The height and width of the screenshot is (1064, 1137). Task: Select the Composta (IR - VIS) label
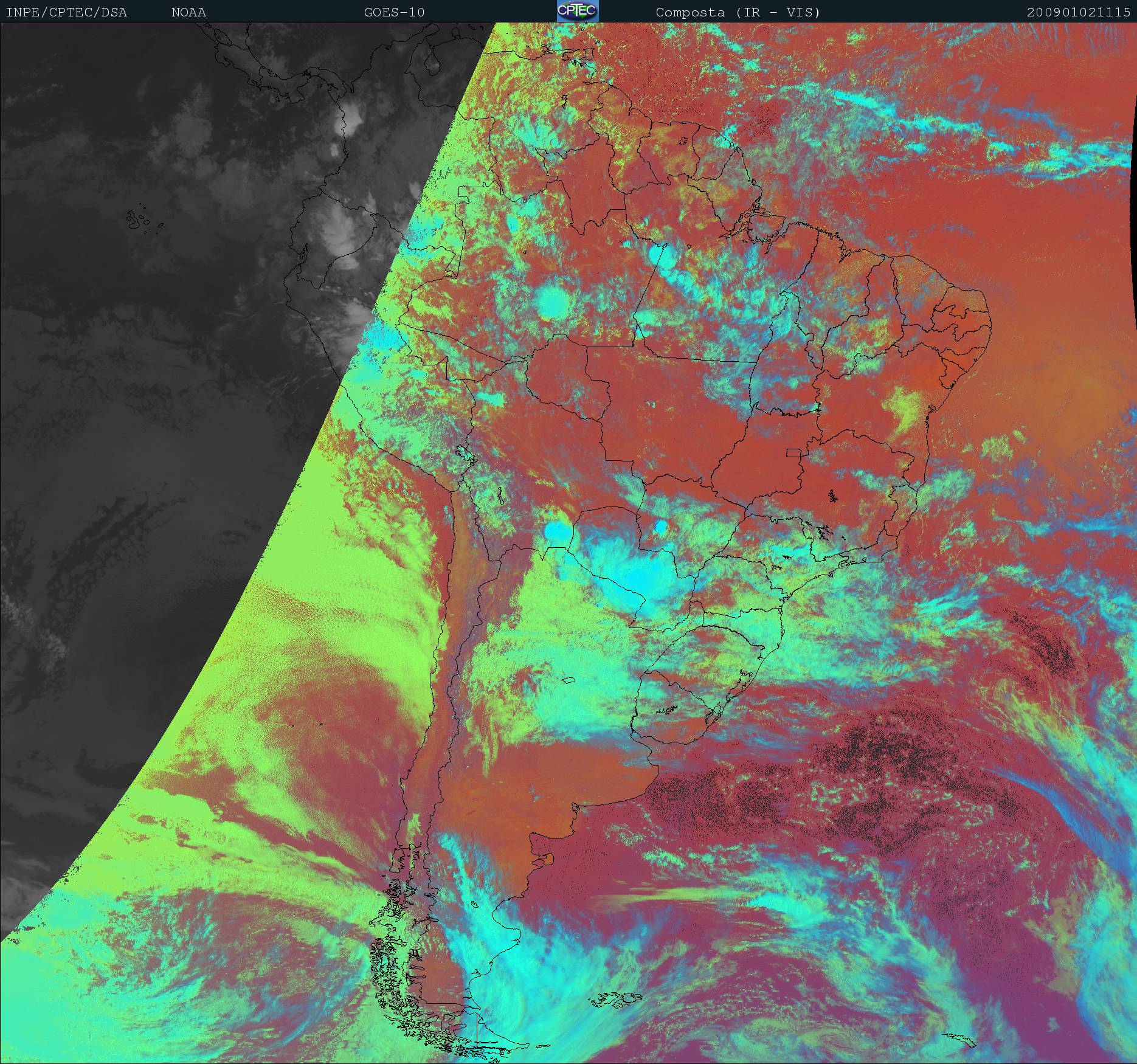coord(738,12)
